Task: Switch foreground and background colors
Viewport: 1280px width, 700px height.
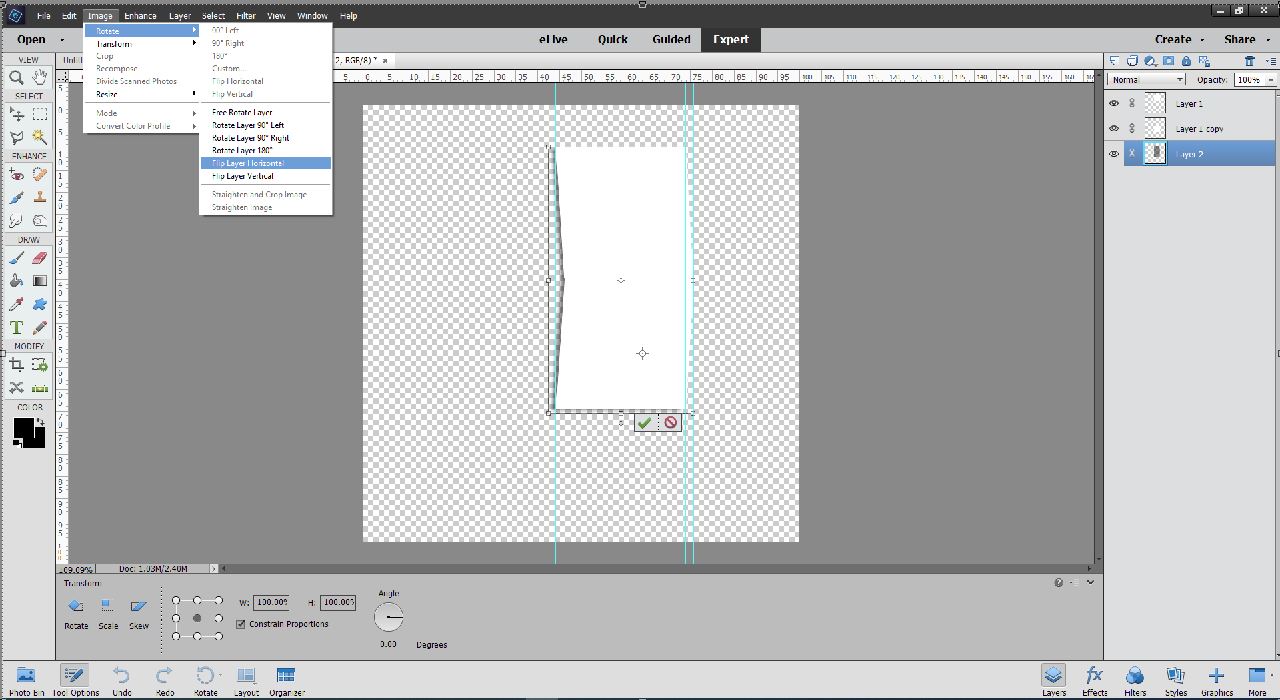Action: (40, 422)
